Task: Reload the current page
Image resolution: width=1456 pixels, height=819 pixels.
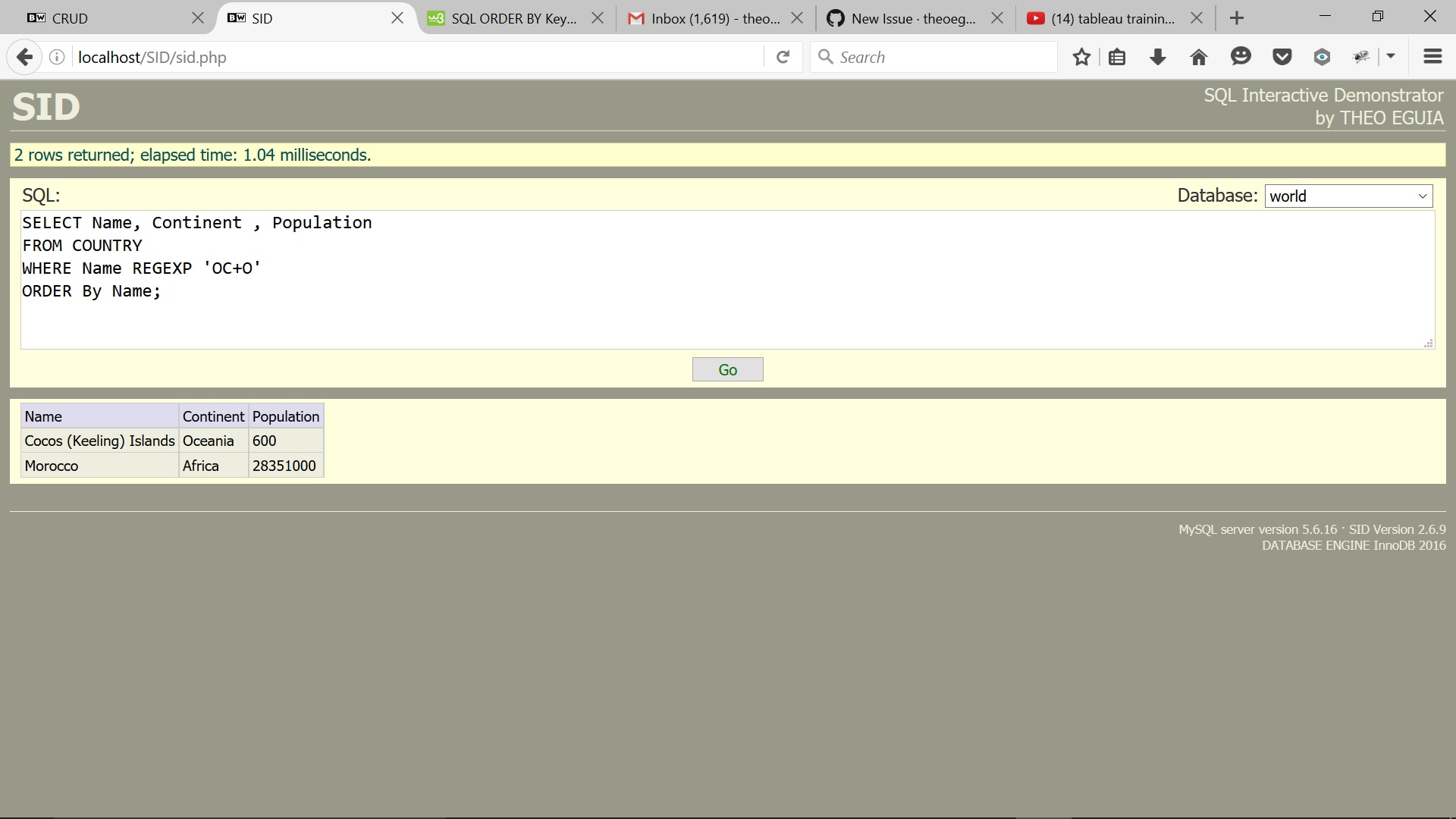Action: (x=783, y=57)
